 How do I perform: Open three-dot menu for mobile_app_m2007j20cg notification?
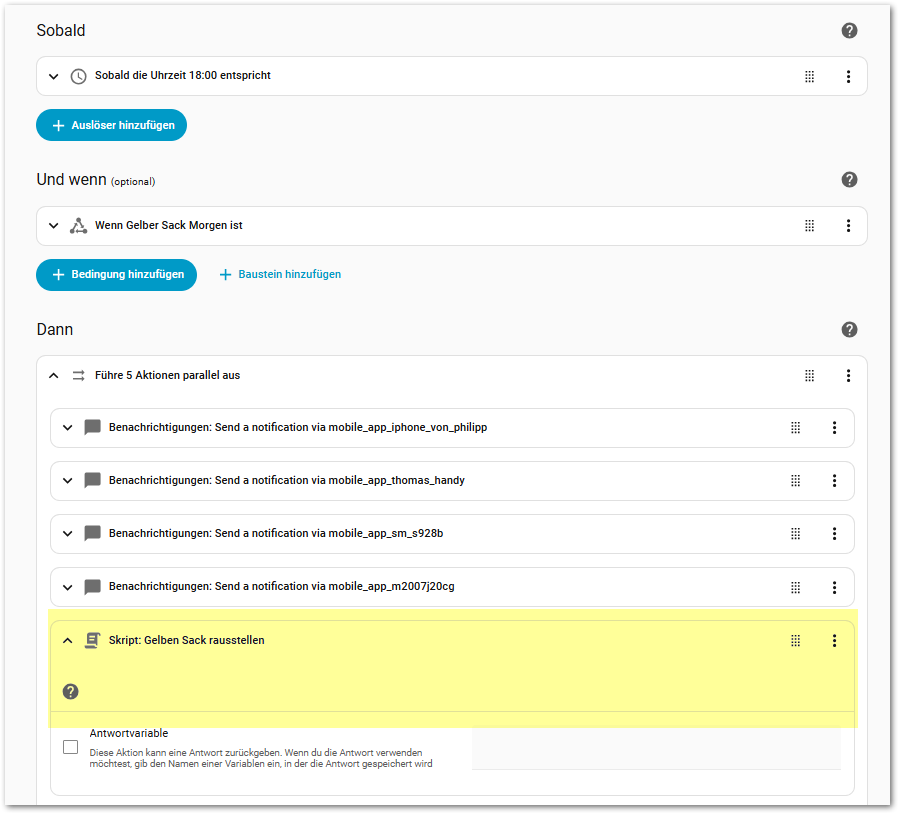[x=834, y=586]
